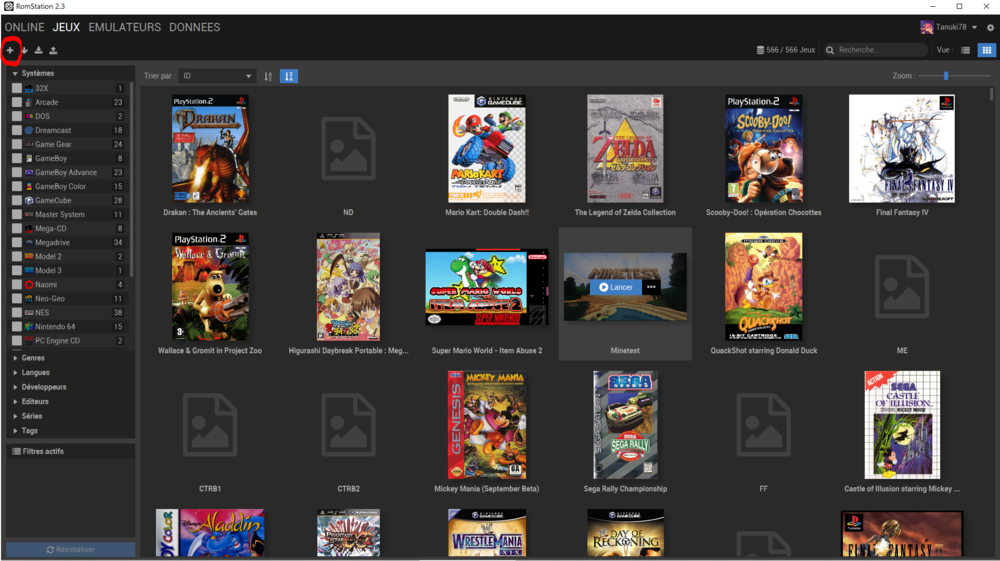Tick the Arcade system checkbox
Image resolution: width=1000 pixels, height=561 pixels.
coord(17,102)
